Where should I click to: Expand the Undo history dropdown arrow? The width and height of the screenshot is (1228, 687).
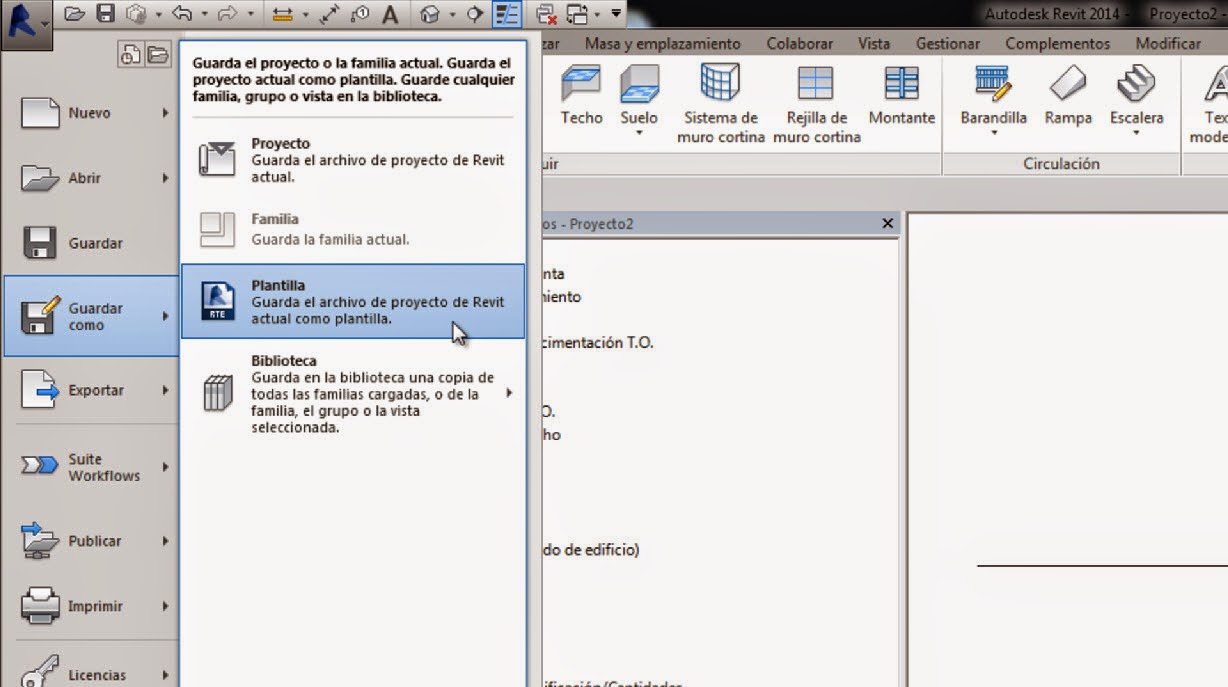(x=204, y=14)
